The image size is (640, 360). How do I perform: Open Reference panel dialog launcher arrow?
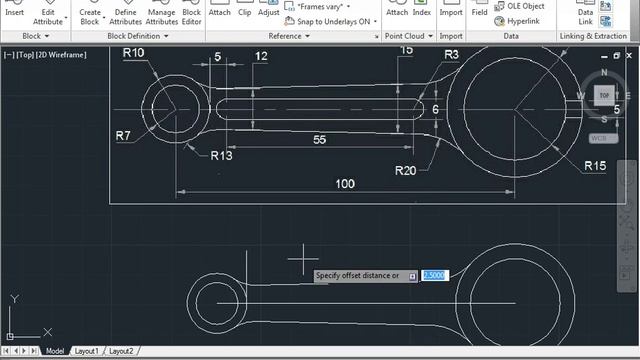376,37
